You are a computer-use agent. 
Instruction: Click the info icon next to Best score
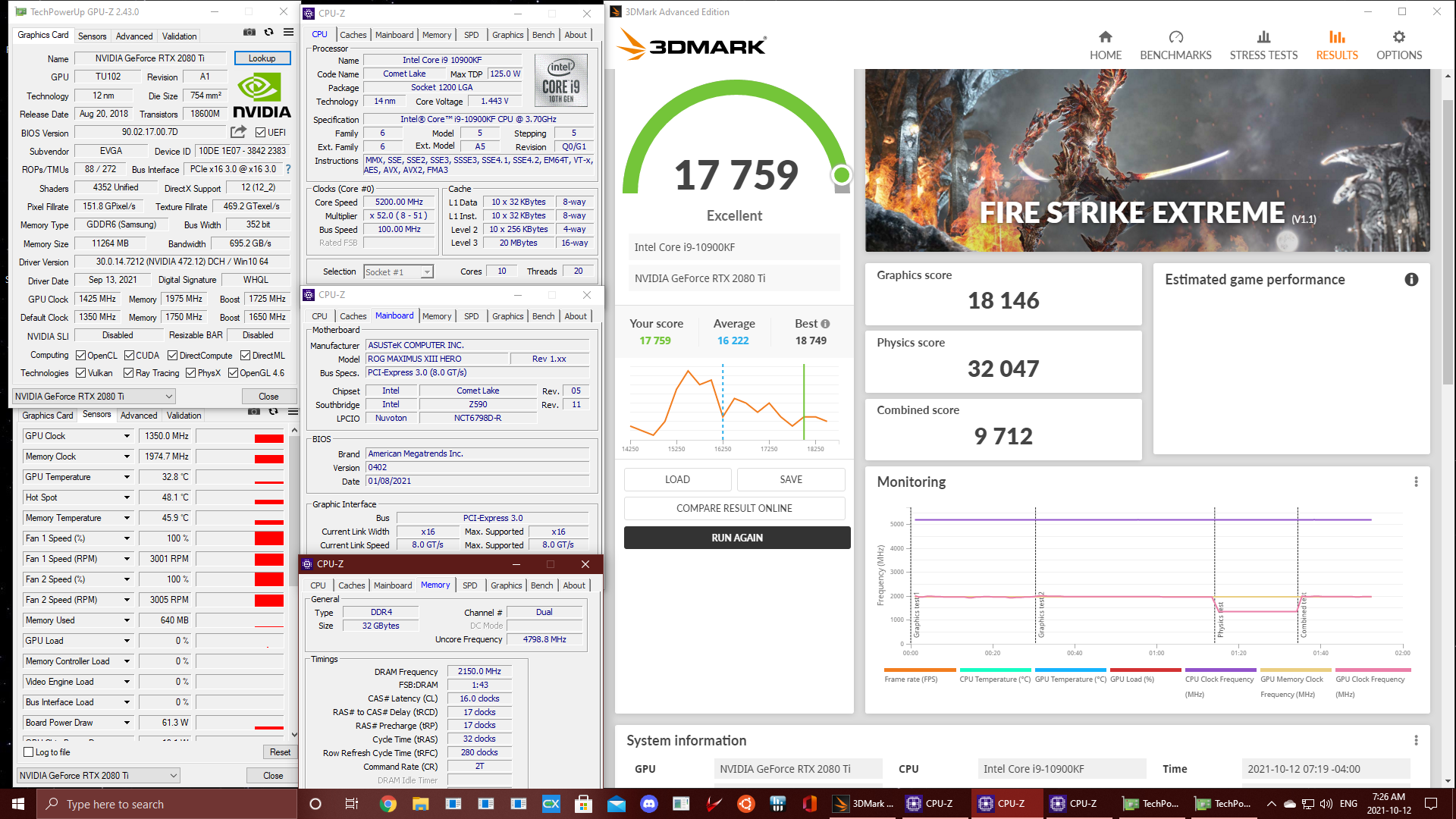825,324
